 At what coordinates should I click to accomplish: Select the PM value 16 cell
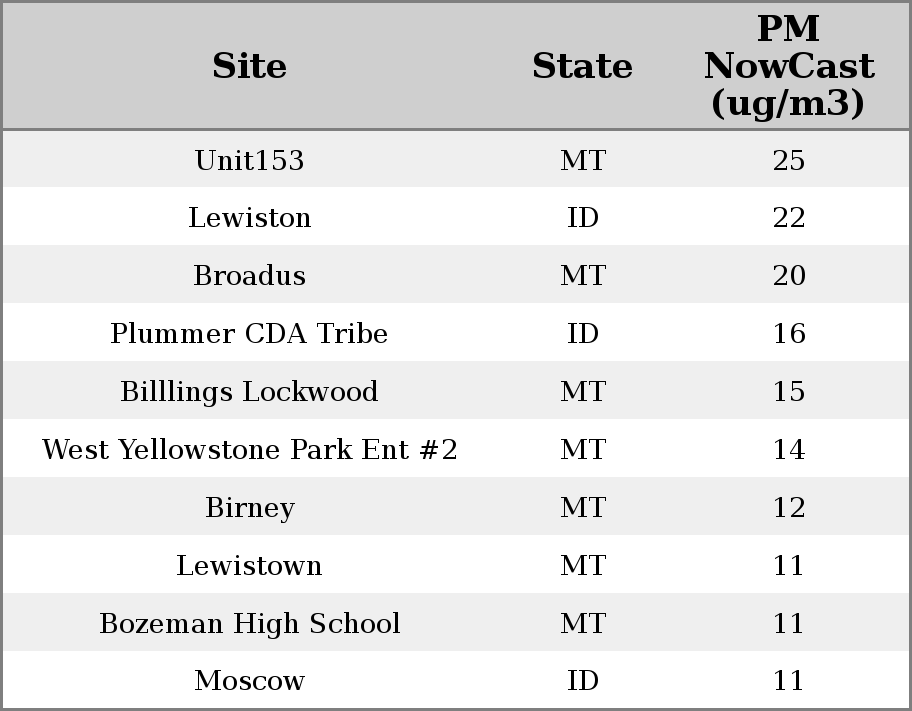pos(788,334)
